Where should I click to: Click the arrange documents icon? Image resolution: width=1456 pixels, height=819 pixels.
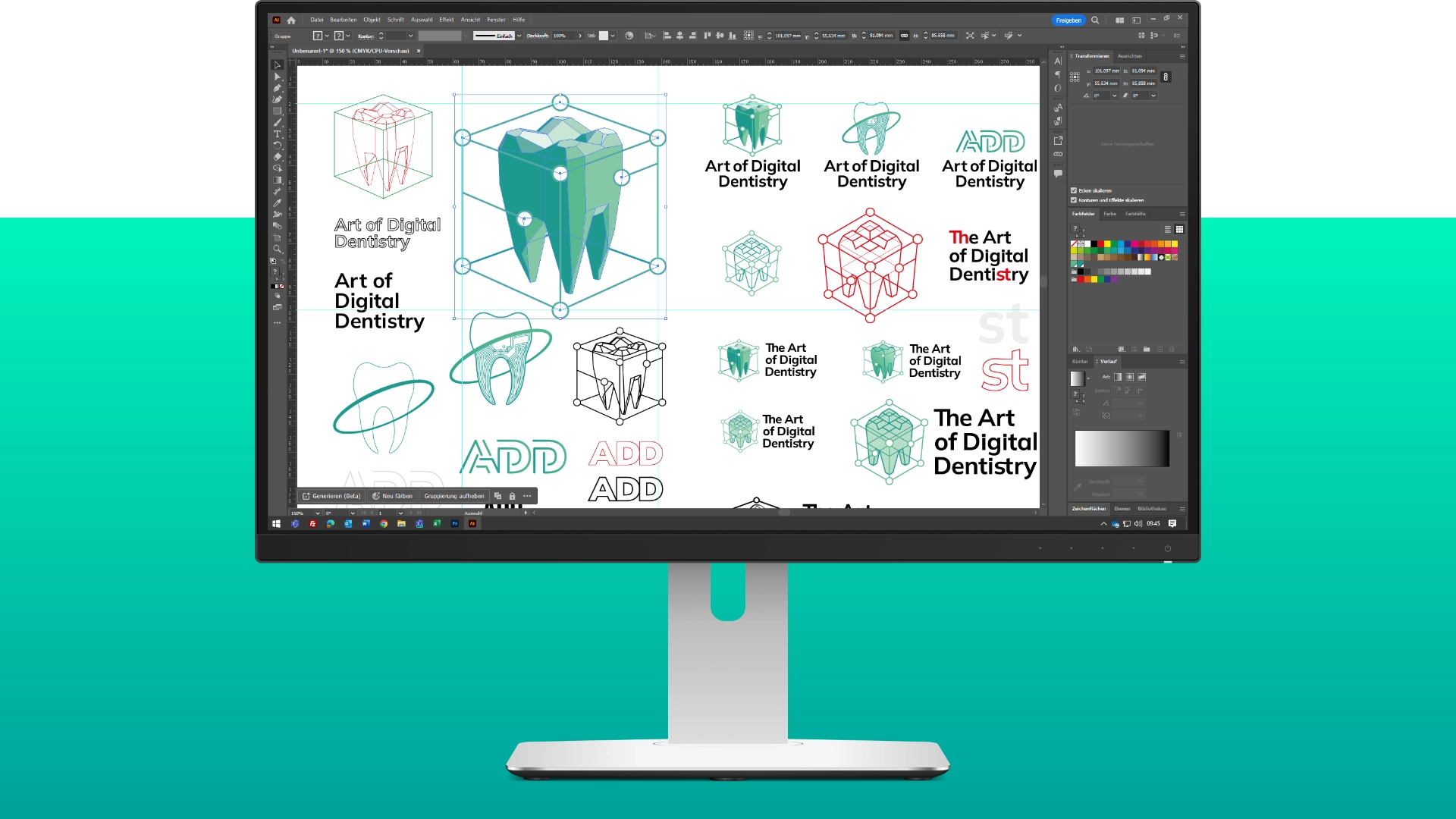1119,20
